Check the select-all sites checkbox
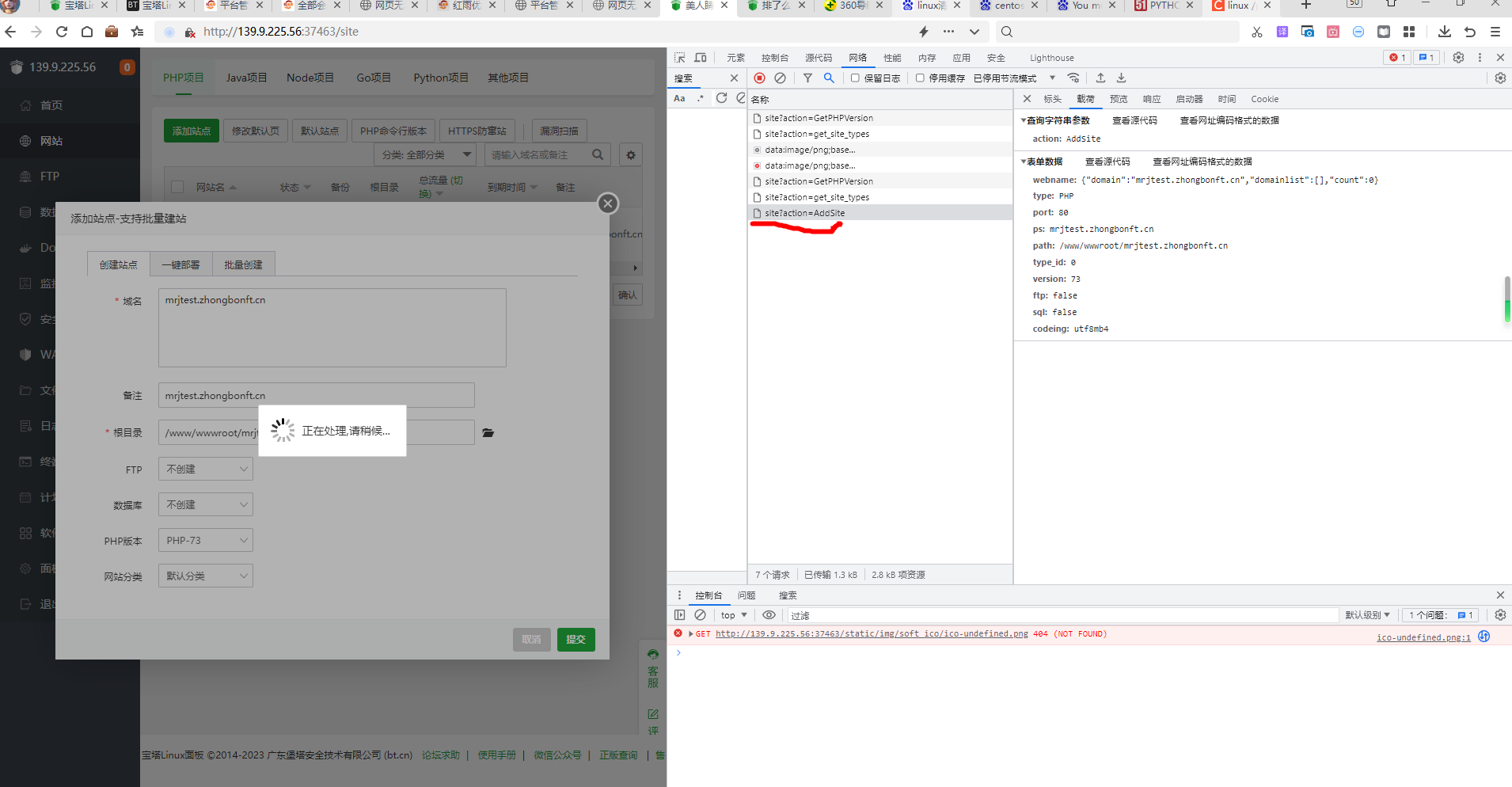1512x787 pixels. [x=177, y=187]
